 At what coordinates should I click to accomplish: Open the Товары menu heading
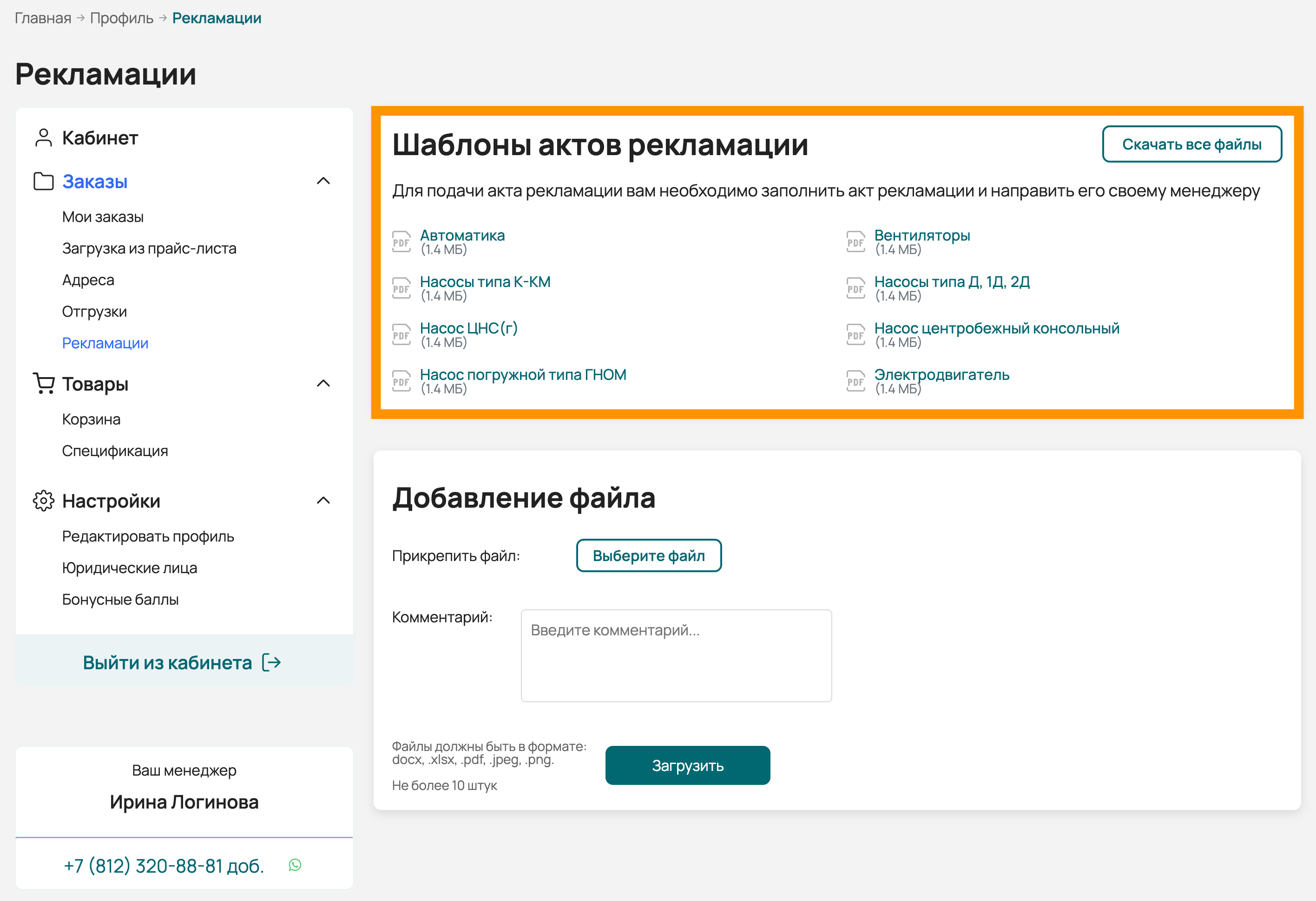click(x=95, y=384)
